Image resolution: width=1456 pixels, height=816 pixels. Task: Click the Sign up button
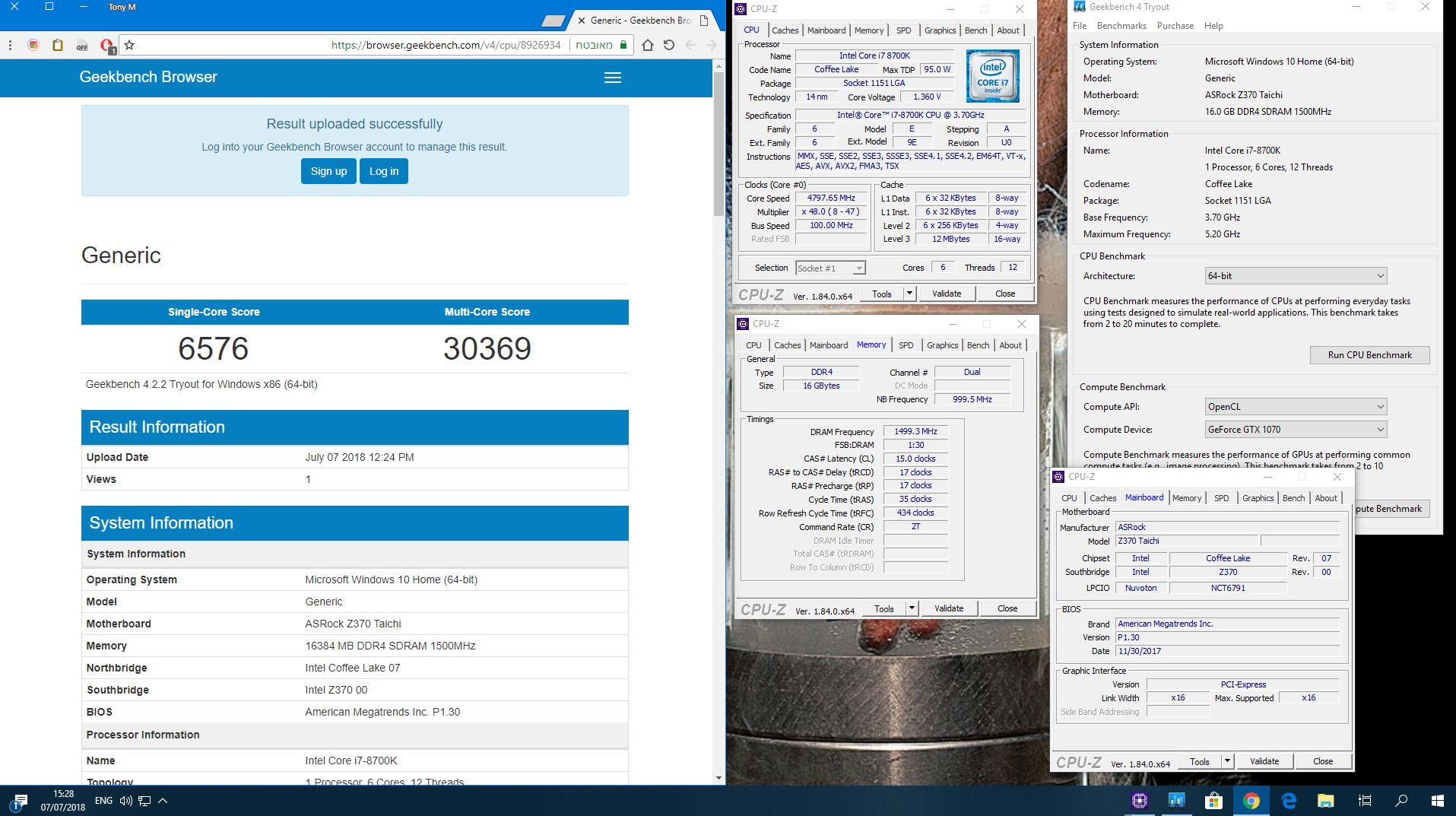tap(328, 171)
